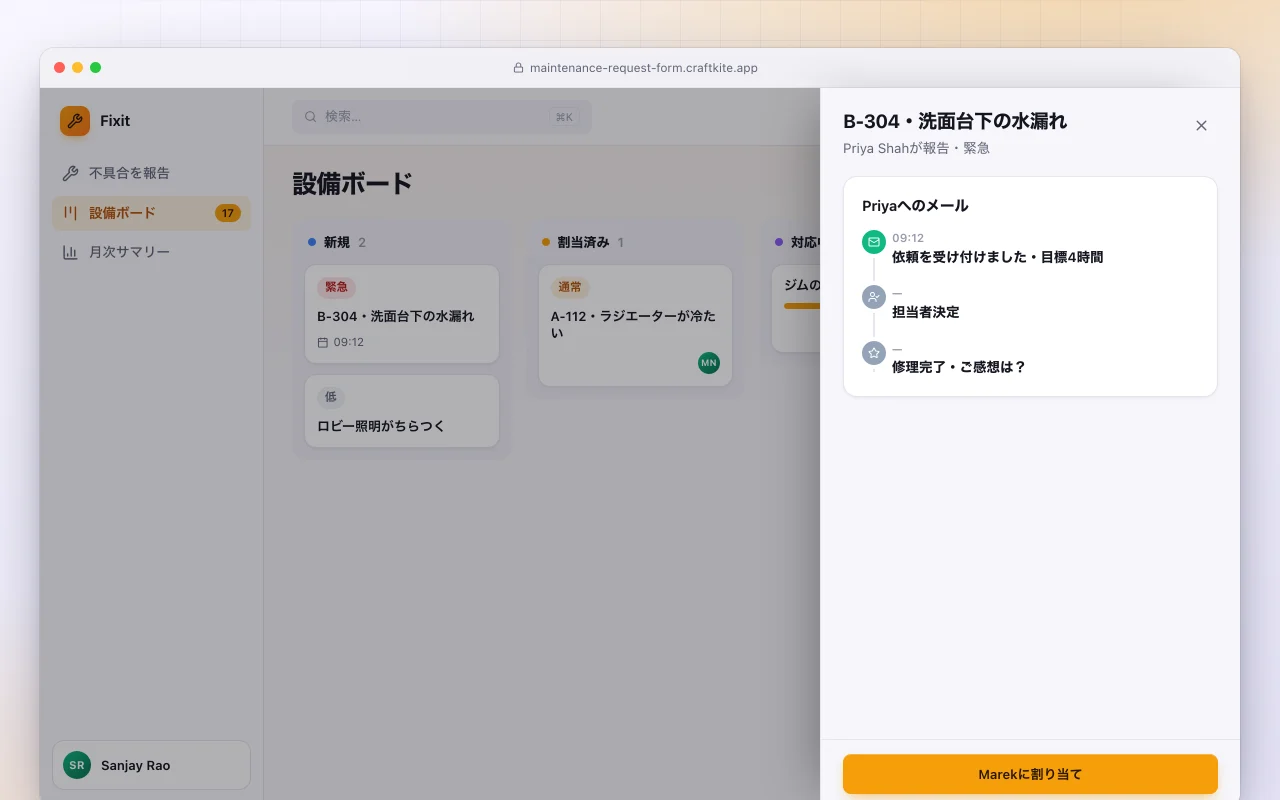Screen dimensions: 1280x800
Task: Click the 検索 search field
Action: [442, 117]
